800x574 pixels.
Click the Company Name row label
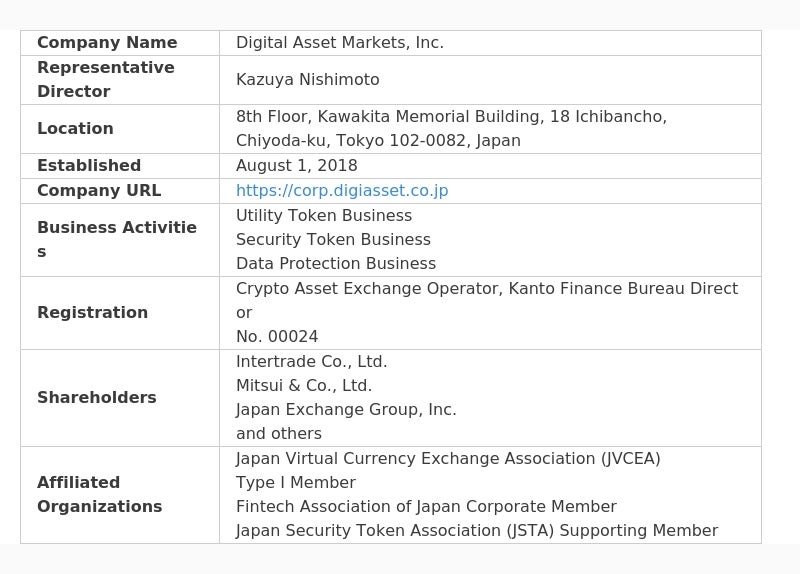pyautogui.click(x=107, y=42)
